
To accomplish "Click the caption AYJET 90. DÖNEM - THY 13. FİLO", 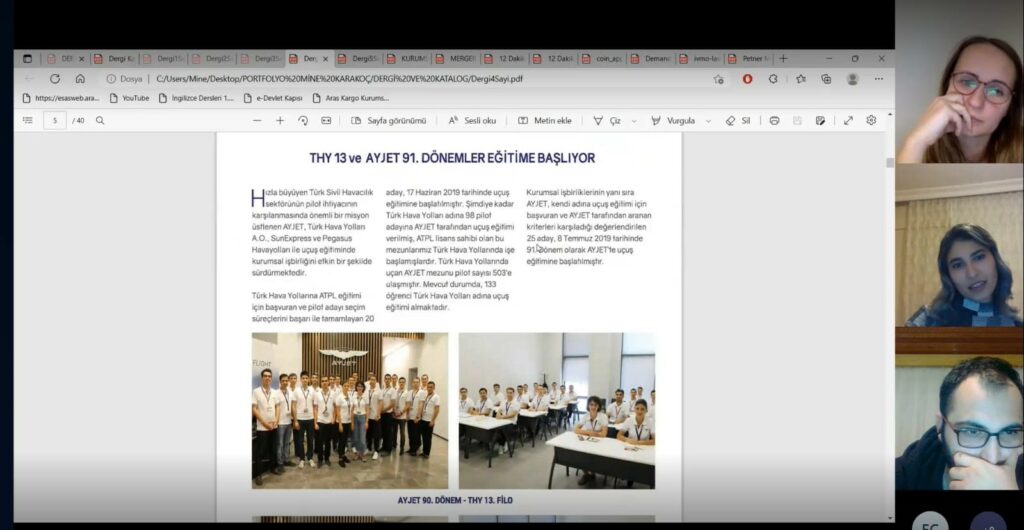I will click(455, 501).
